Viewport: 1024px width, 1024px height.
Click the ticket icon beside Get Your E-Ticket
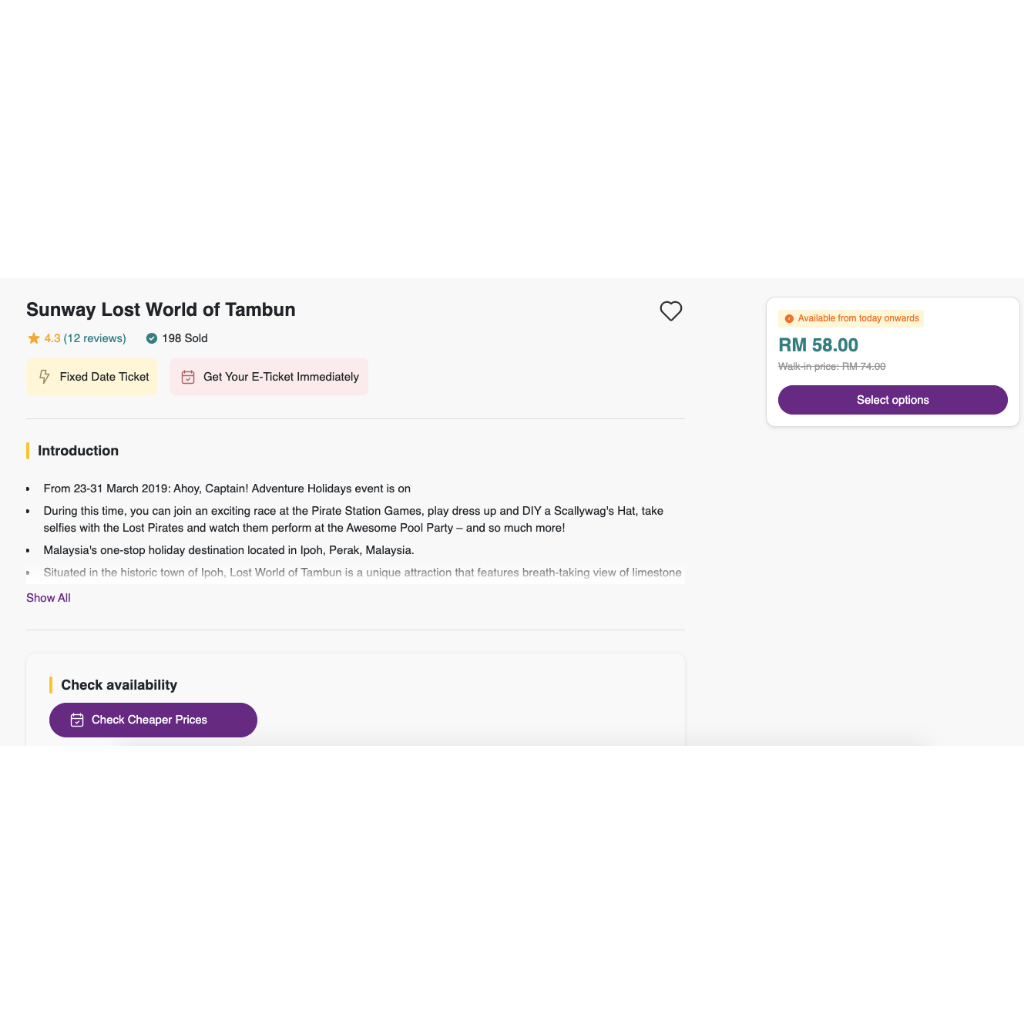188,376
